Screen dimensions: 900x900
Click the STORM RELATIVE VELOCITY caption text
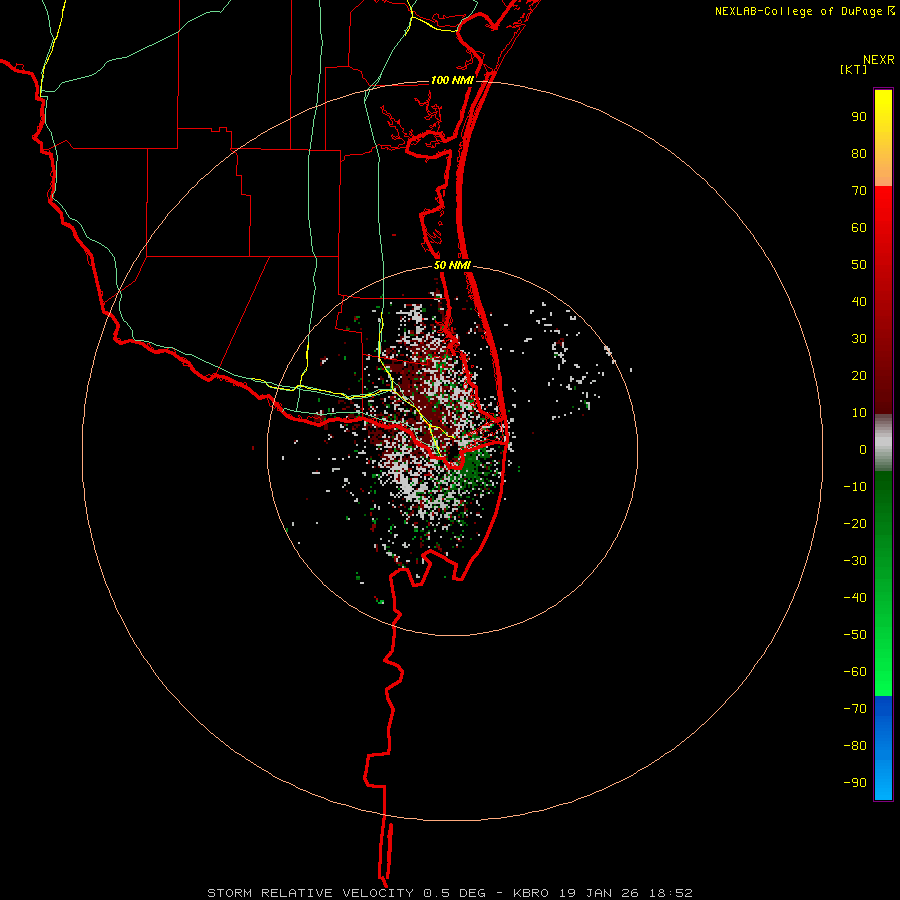[311, 893]
